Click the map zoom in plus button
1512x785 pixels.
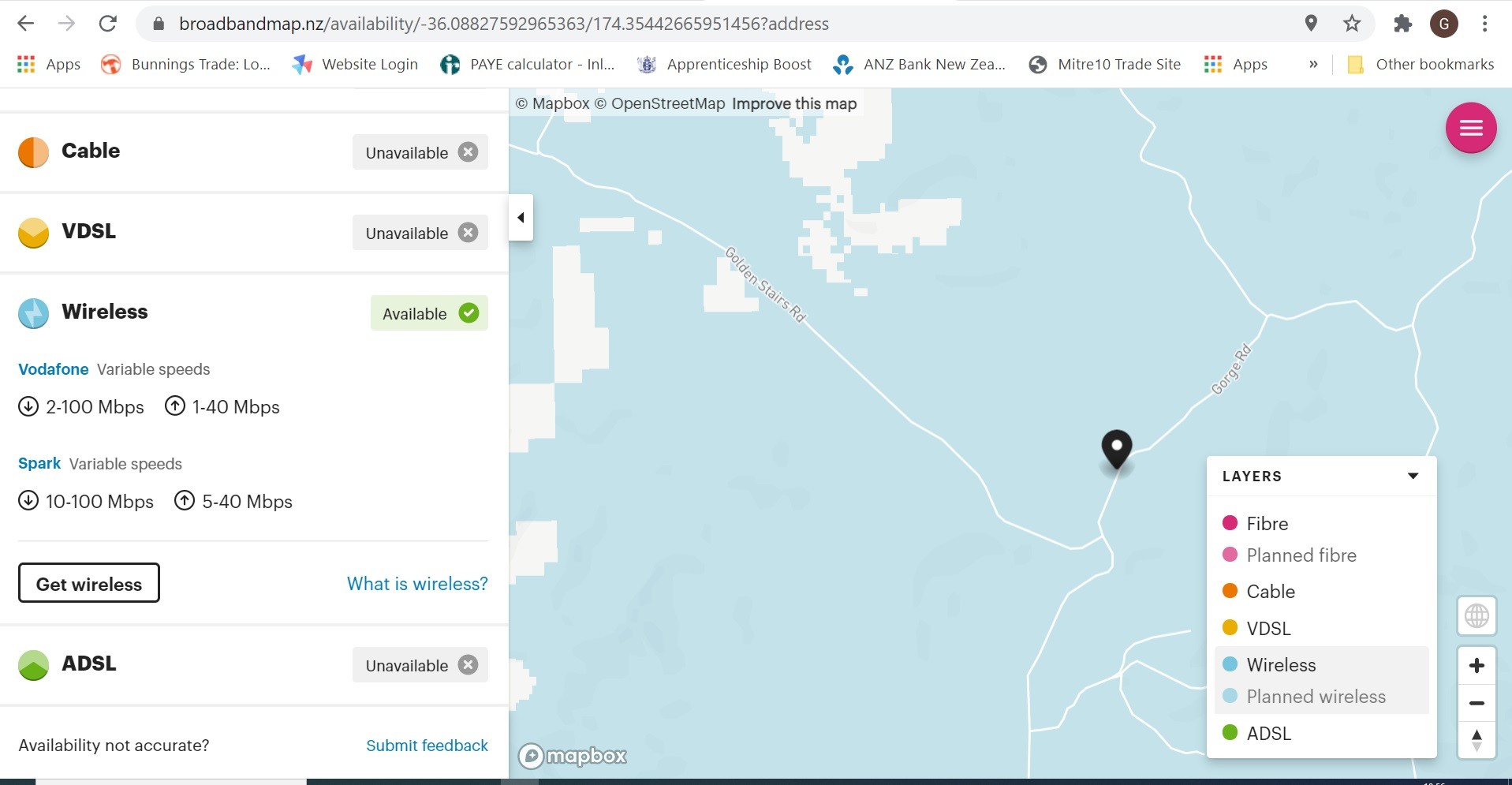point(1477,666)
